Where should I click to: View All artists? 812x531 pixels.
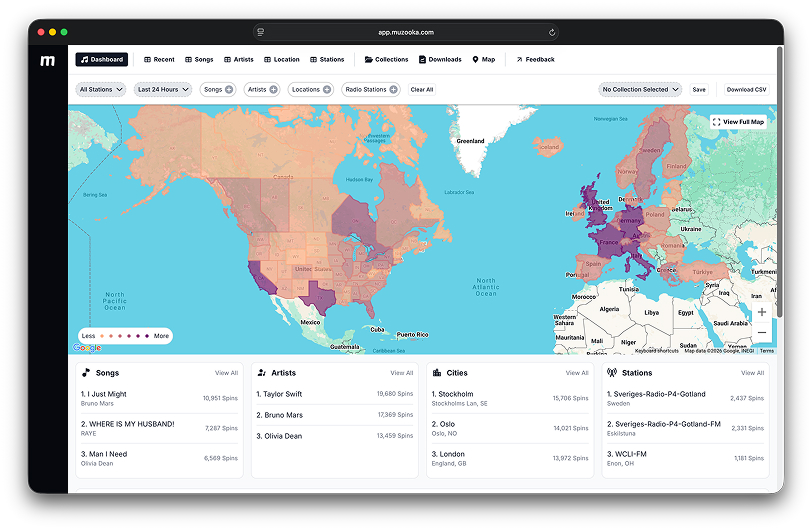click(402, 373)
